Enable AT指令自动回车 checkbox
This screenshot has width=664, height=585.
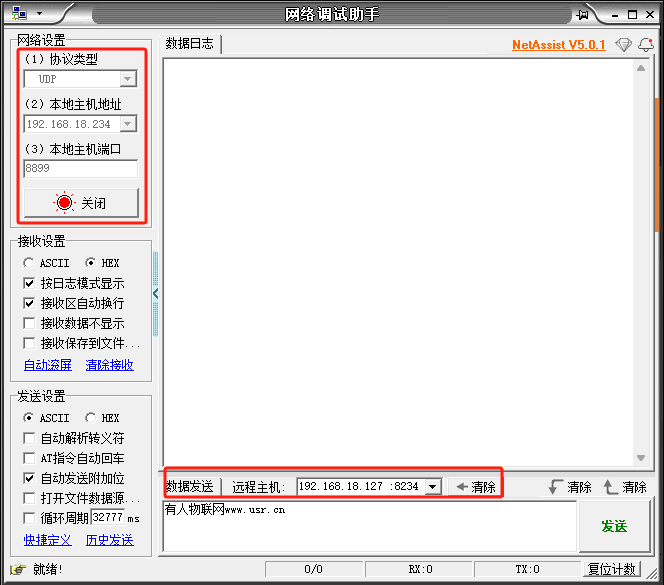[x=29, y=458]
